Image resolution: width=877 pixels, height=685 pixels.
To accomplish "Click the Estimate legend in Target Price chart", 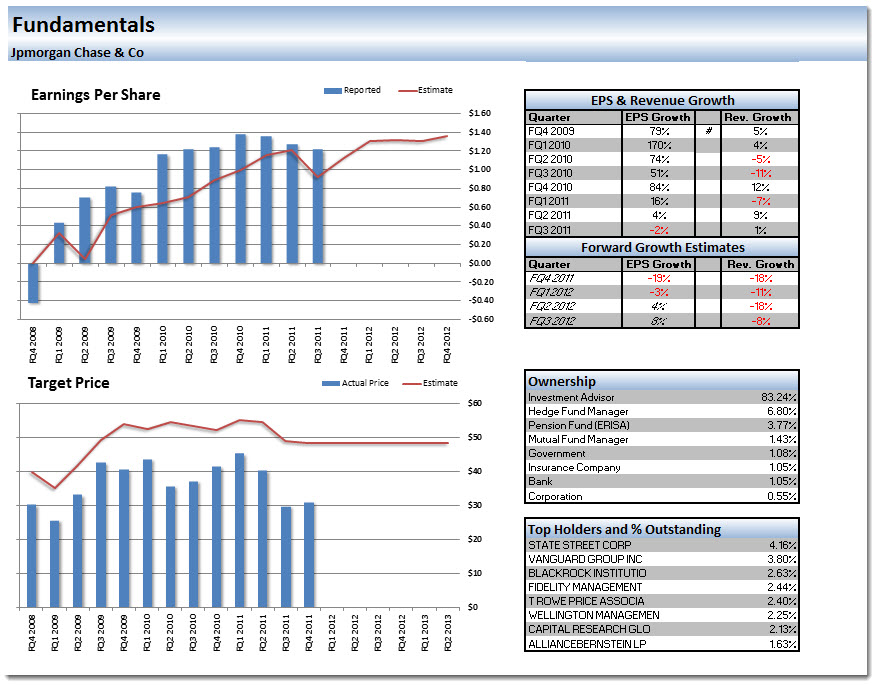I will (430, 383).
